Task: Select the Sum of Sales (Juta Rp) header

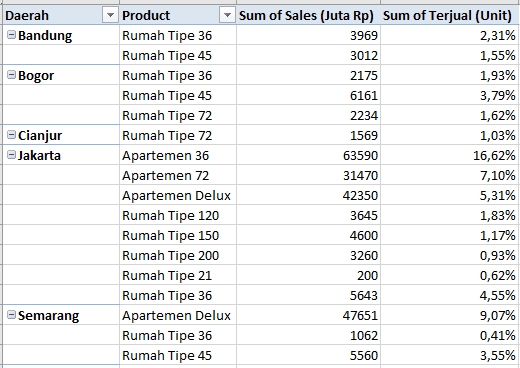Action: coord(308,15)
